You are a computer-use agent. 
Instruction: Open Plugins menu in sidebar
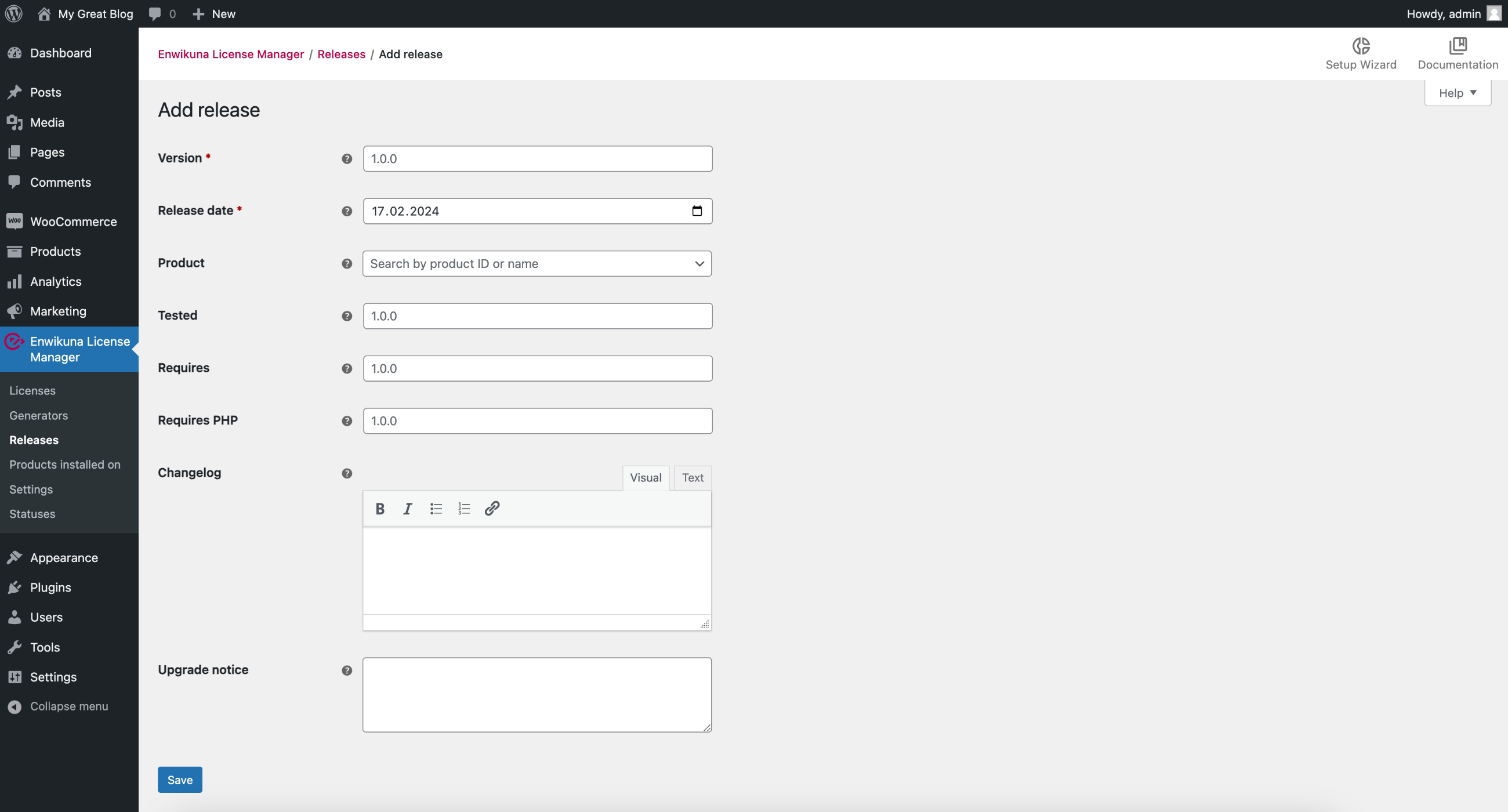[69, 588]
